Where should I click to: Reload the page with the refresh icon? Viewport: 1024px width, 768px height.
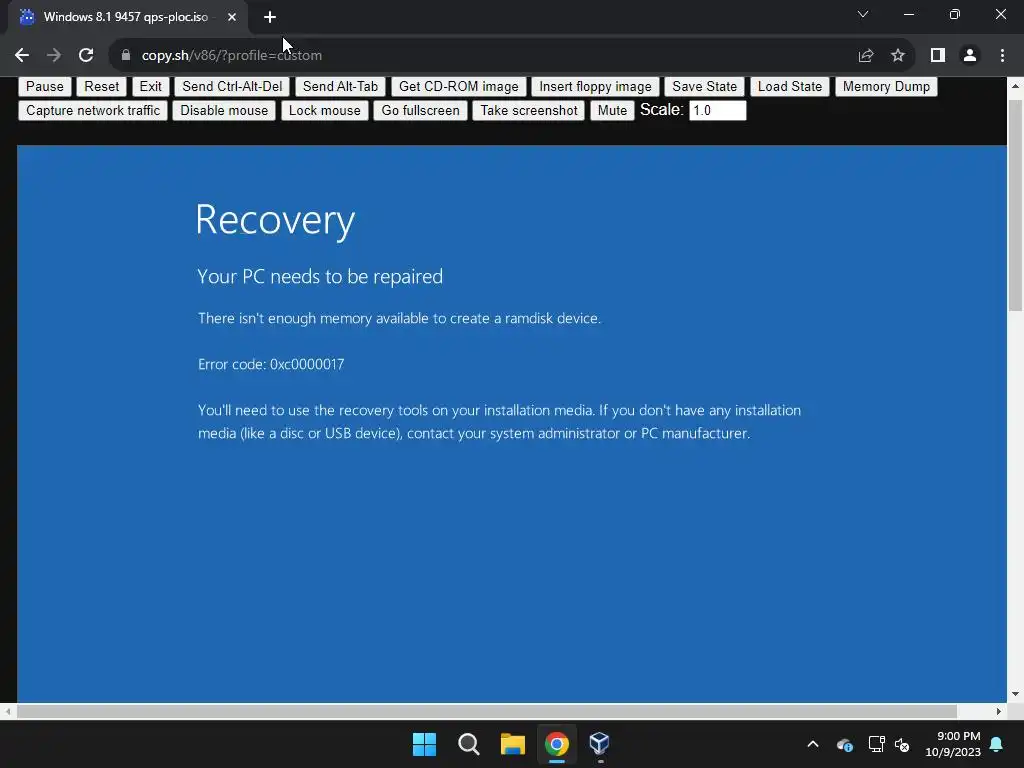coord(86,56)
